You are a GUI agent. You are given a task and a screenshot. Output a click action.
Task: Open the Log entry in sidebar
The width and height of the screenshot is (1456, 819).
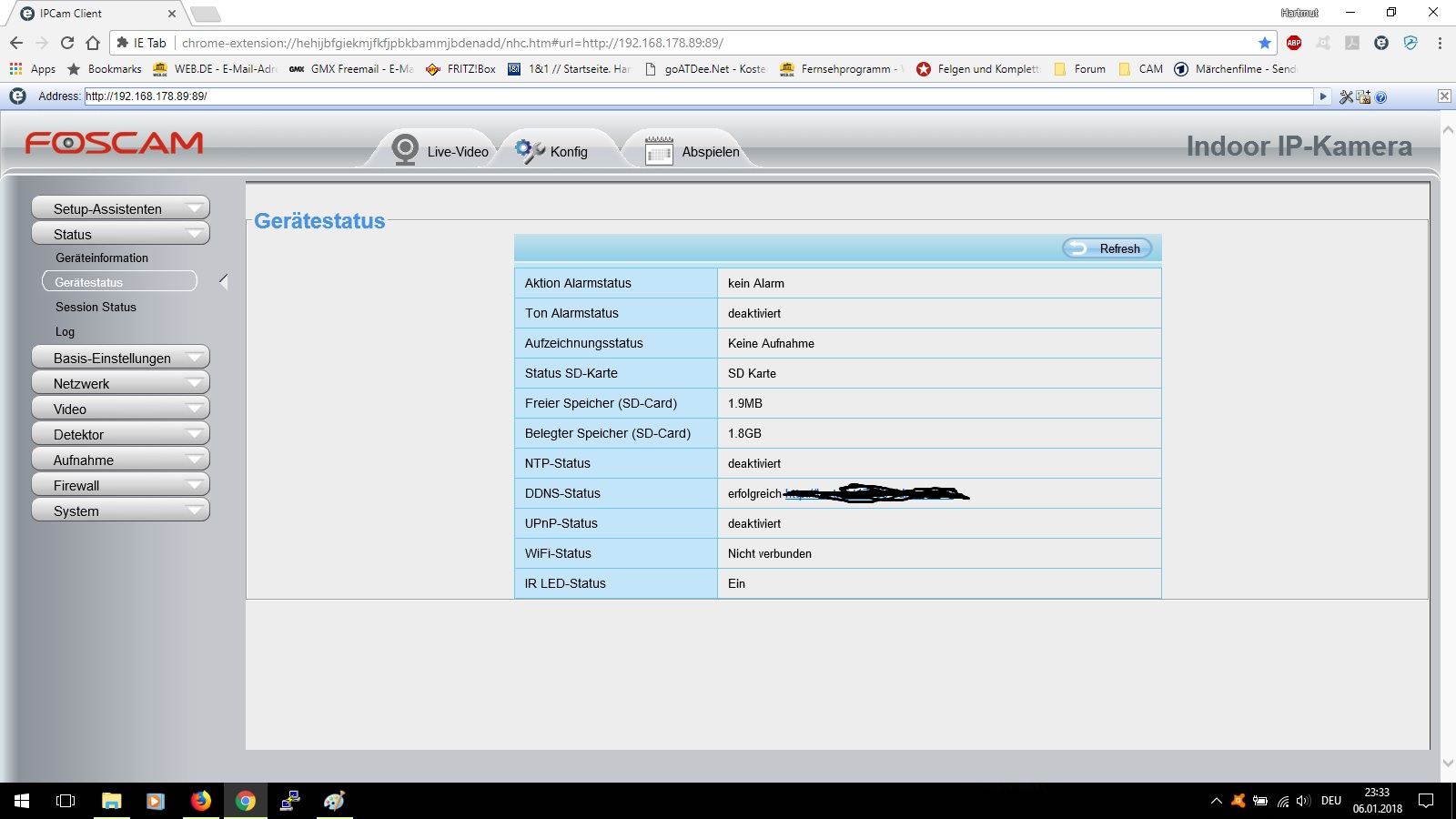click(x=65, y=331)
